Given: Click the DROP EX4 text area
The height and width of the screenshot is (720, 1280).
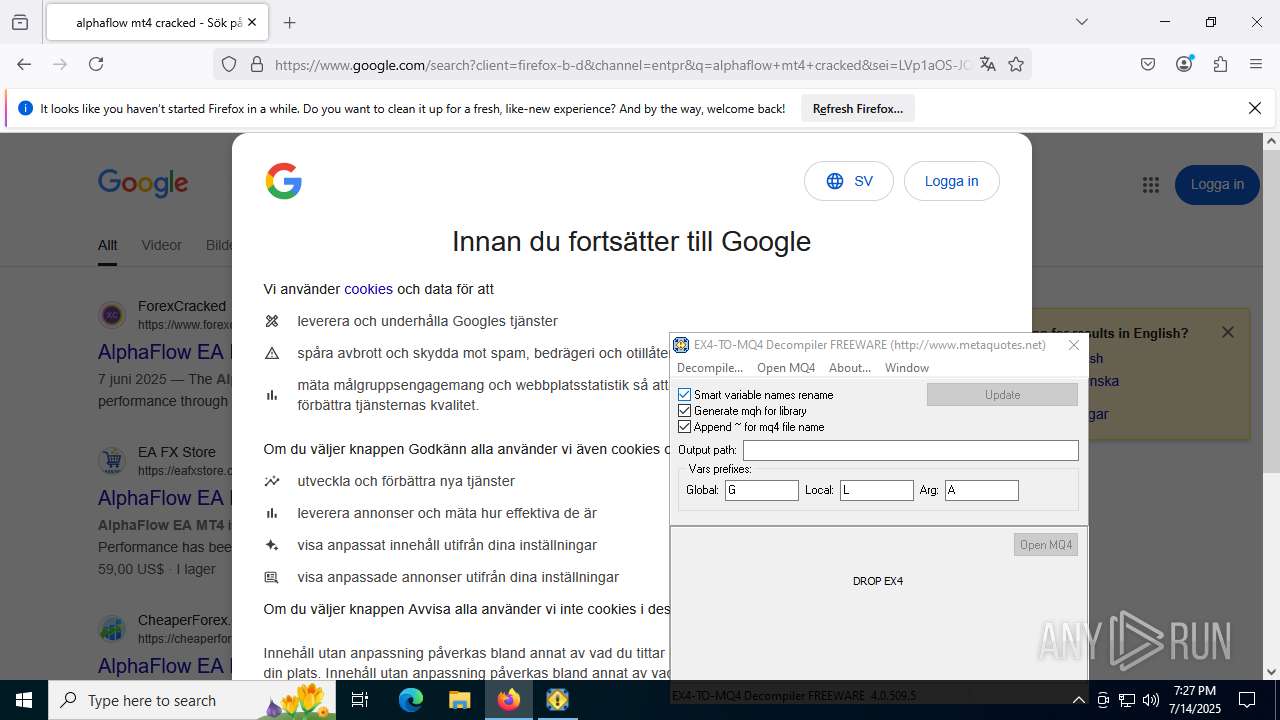Looking at the screenshot, I should 878,581.
